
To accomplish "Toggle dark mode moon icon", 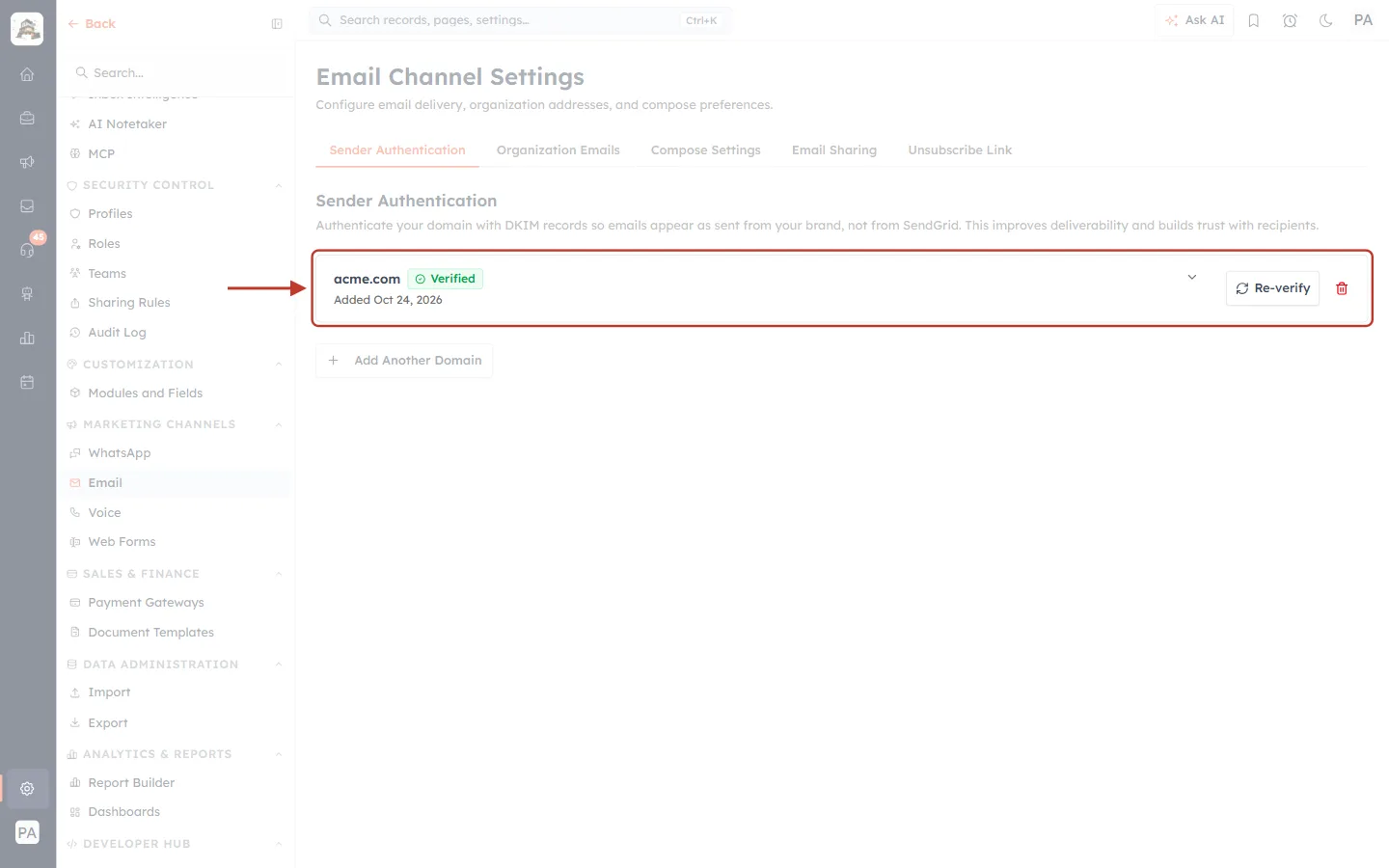I will [1326, 20].
